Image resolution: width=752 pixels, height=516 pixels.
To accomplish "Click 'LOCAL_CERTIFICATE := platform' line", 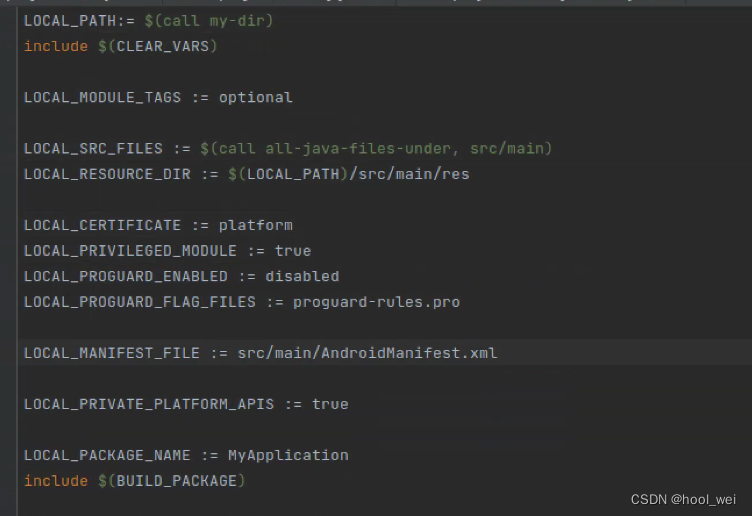I will 158,225.
